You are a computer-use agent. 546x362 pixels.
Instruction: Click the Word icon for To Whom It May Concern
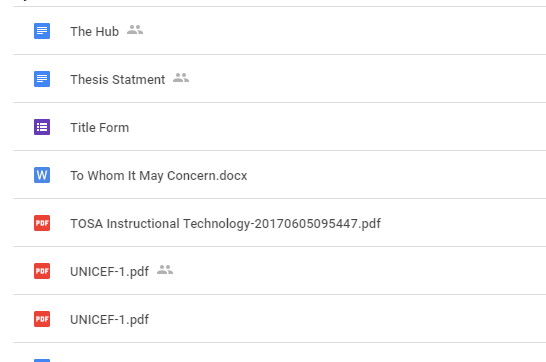tap(42, 175)
